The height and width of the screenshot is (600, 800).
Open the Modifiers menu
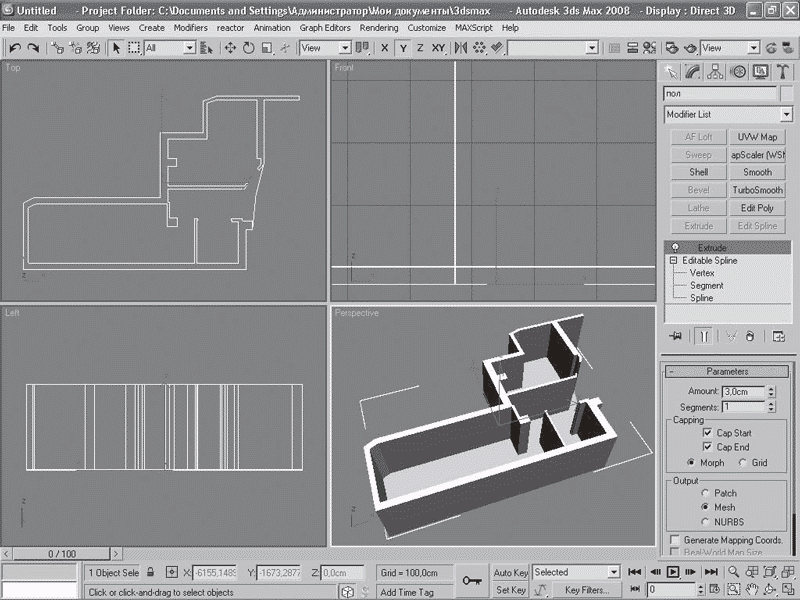click(190, 28)
